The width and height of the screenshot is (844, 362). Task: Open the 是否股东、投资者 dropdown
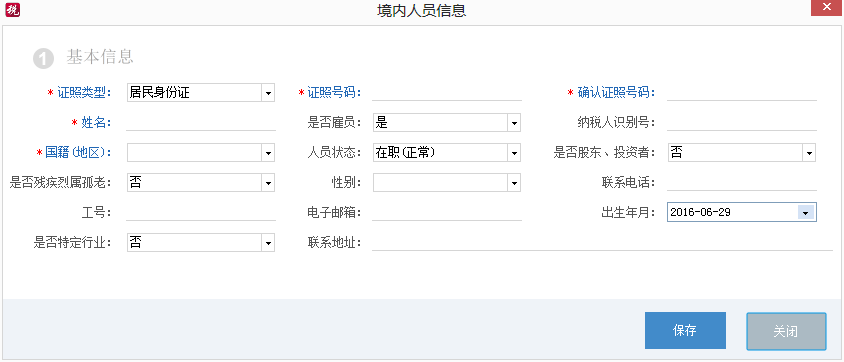click(742, 153)
